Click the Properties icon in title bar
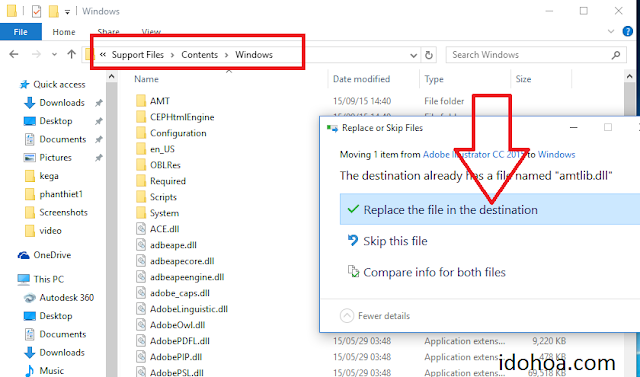Viewport: 640px width, 377px height. tap(36, 11)
